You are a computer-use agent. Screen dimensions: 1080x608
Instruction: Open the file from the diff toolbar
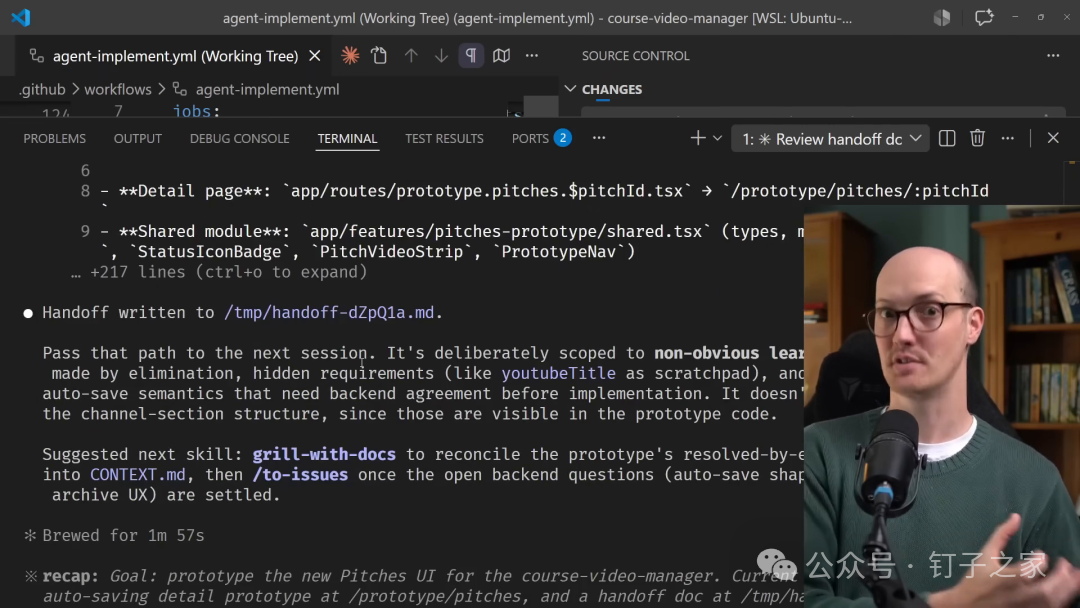pos(379,56)
